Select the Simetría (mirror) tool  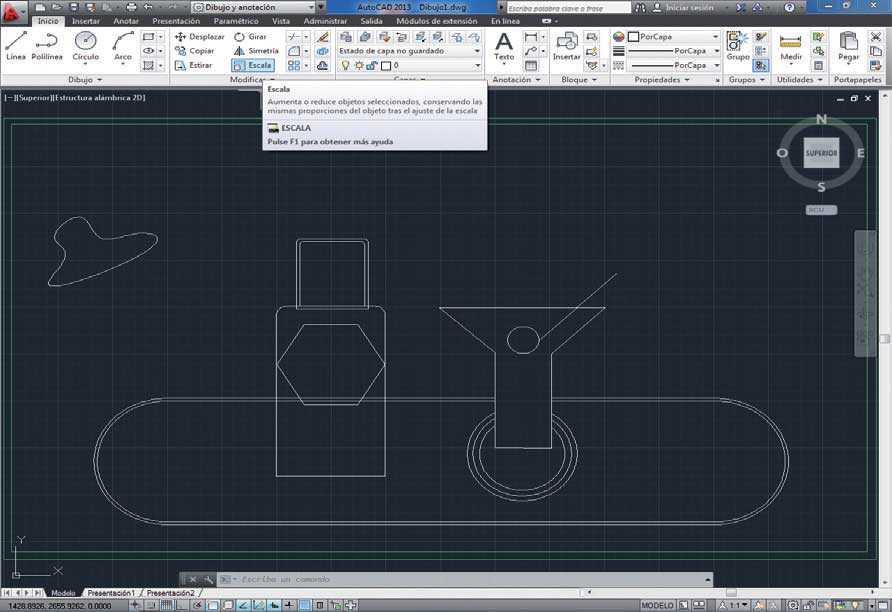coord(256,51)
